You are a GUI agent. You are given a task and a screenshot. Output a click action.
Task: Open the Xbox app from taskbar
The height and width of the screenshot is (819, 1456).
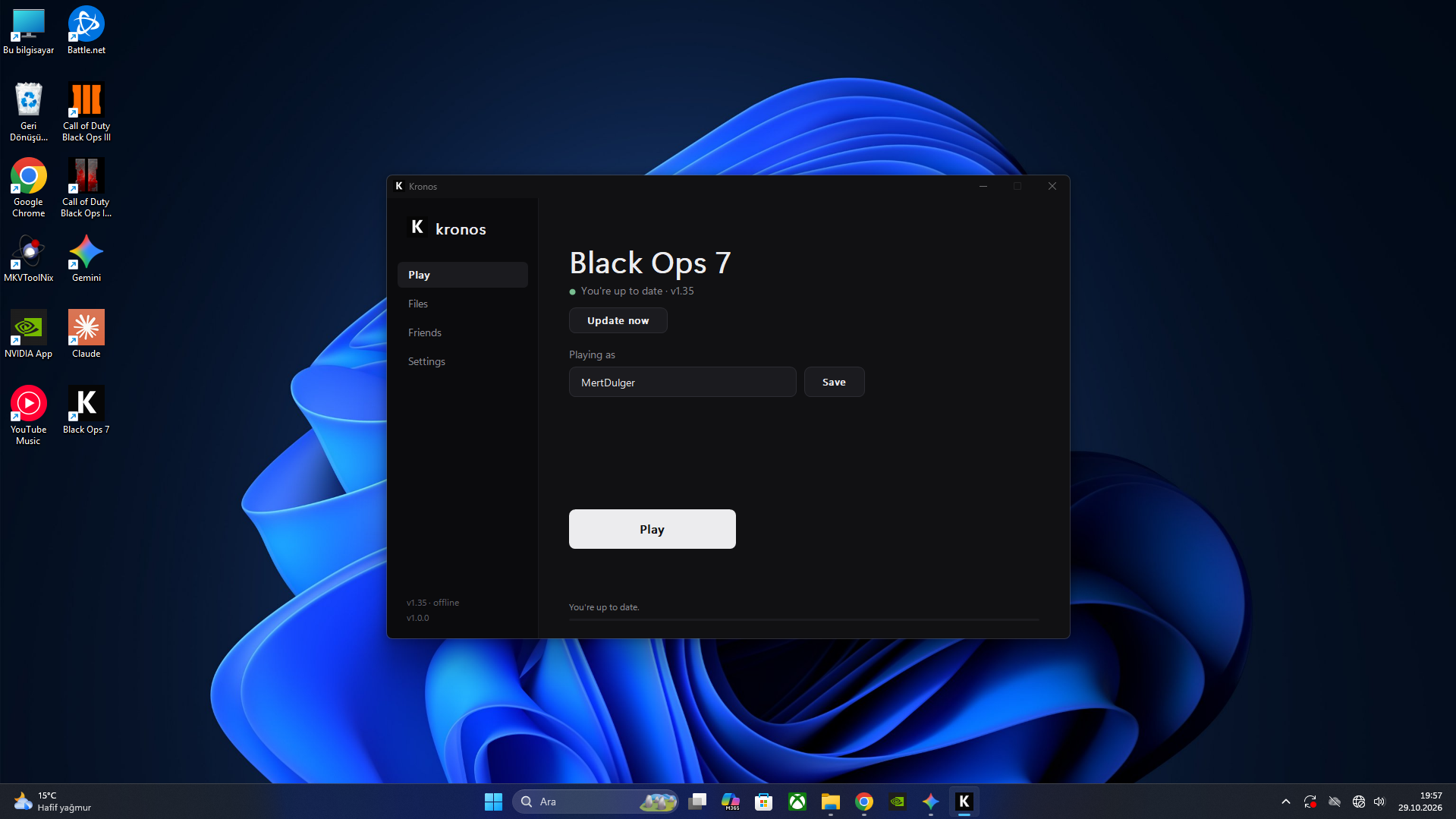797,802
